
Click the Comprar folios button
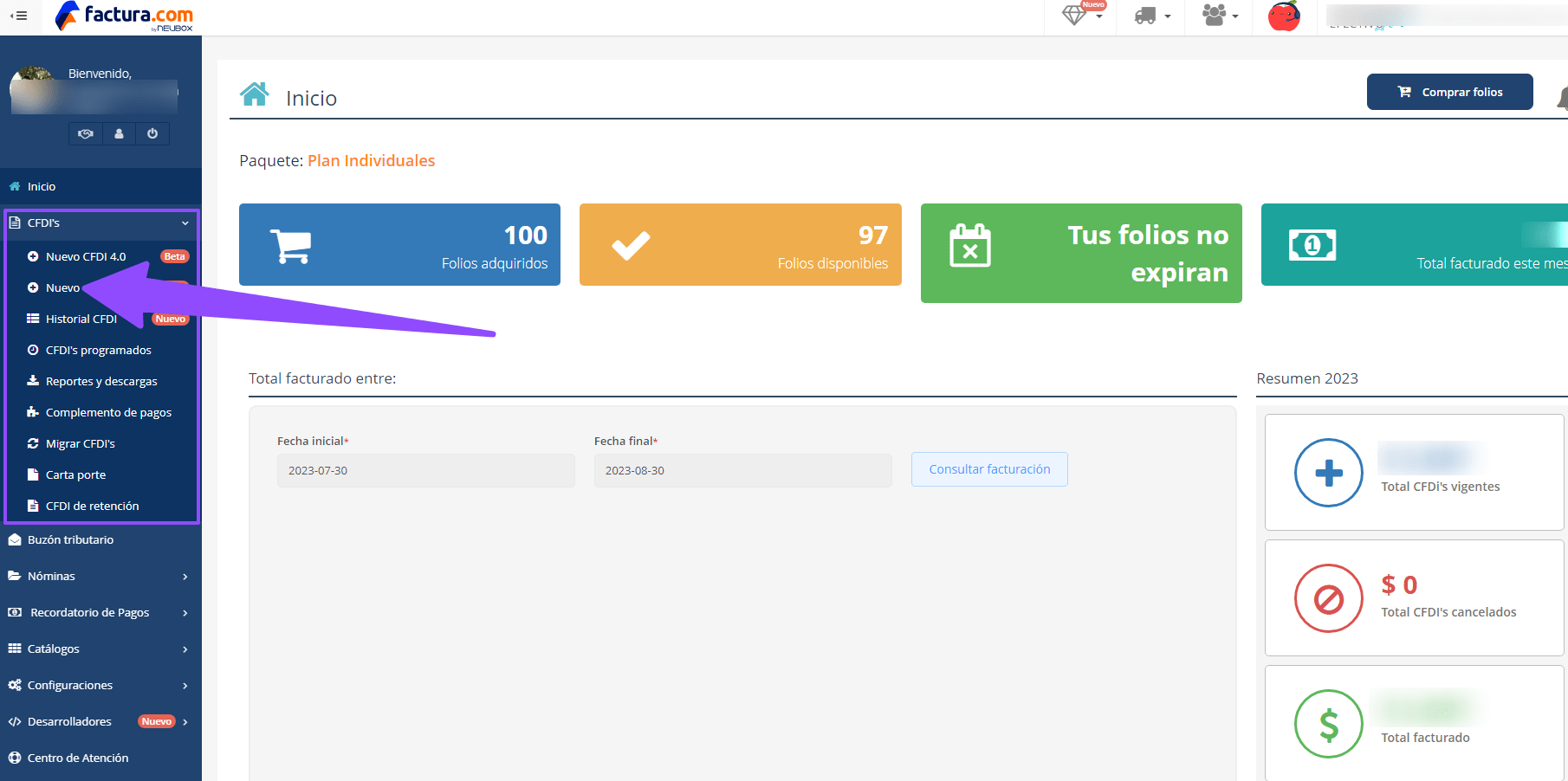(1449, 92)
